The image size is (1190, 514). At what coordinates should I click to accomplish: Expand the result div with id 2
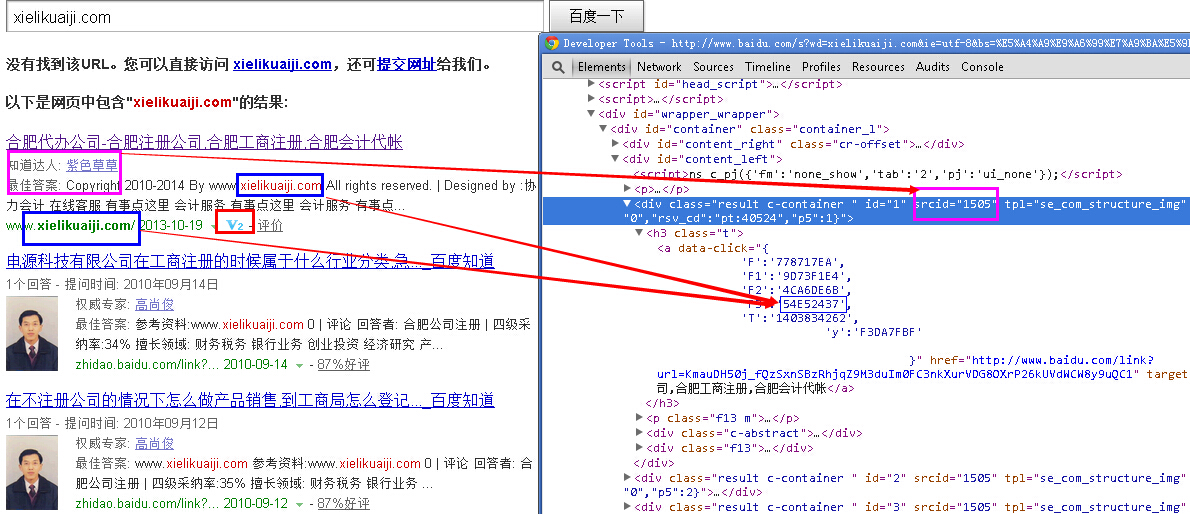(x=628, y=478)
